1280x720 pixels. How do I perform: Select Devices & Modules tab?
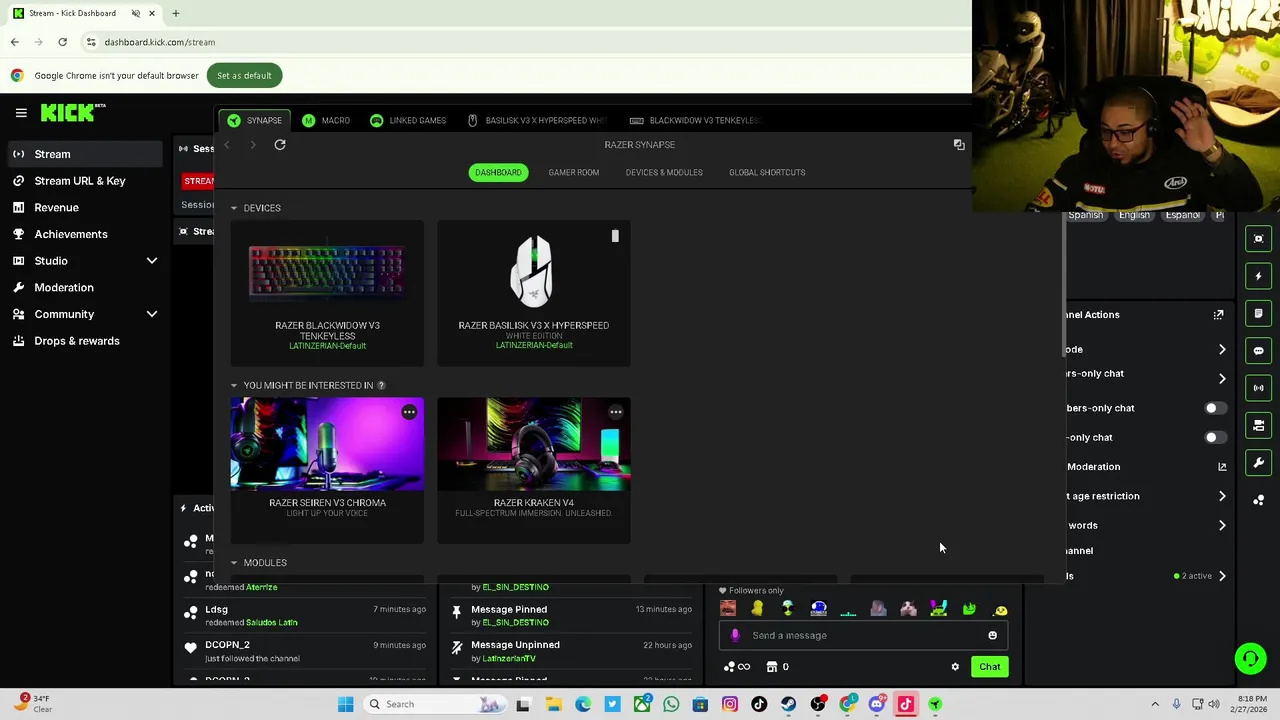tap(664, 172)
